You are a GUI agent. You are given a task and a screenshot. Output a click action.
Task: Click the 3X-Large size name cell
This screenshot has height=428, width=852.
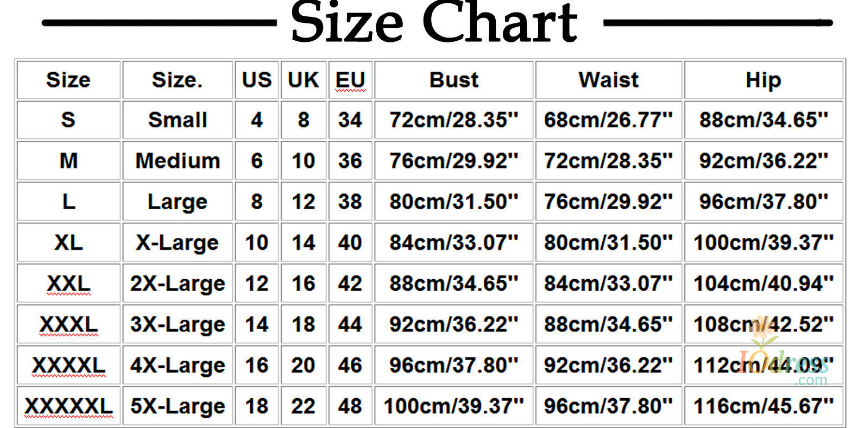(177, 325)
